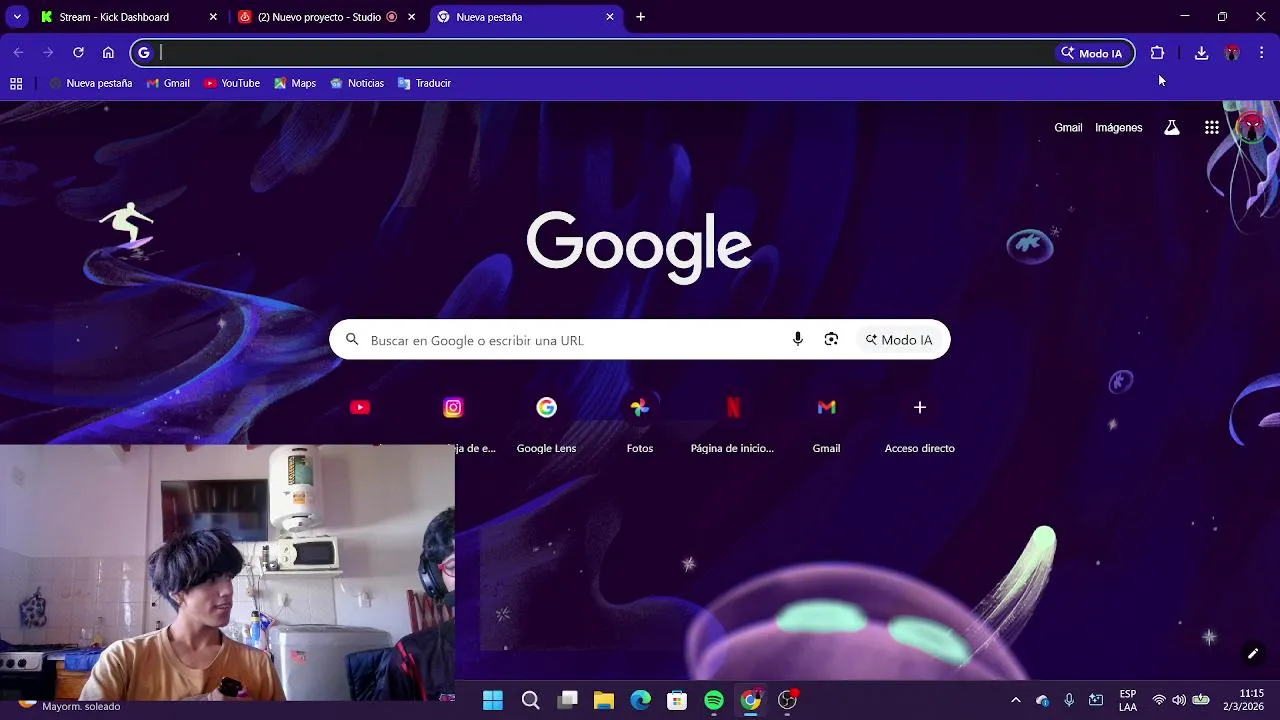Open a new tab with plus button
Image resolution: width=1280 pixels, height=720 pixels.
[641, 17]
